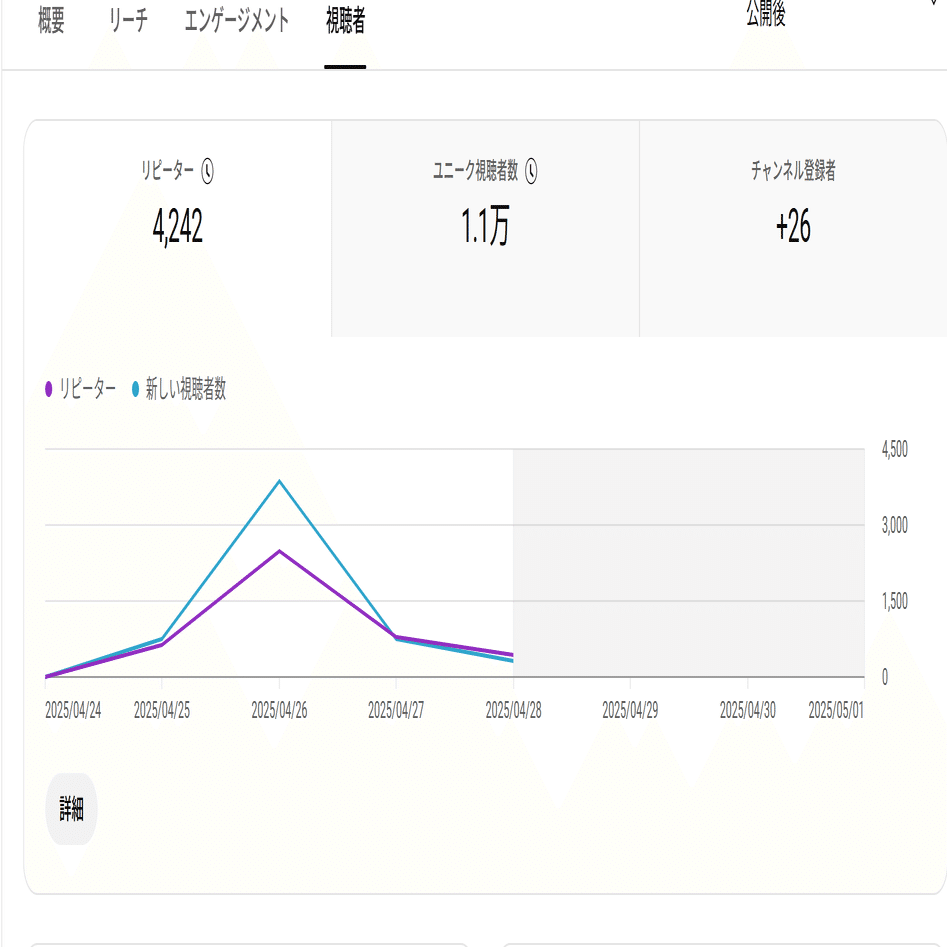Go to the エンゲージメント tab

coord(237,21)
